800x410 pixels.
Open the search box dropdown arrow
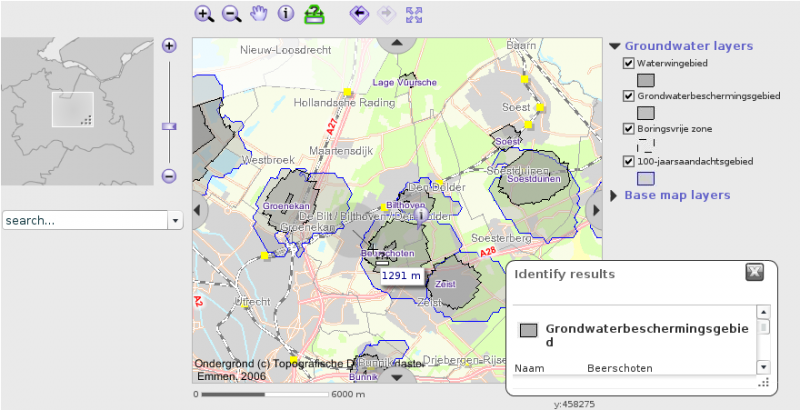coord(175,220)
